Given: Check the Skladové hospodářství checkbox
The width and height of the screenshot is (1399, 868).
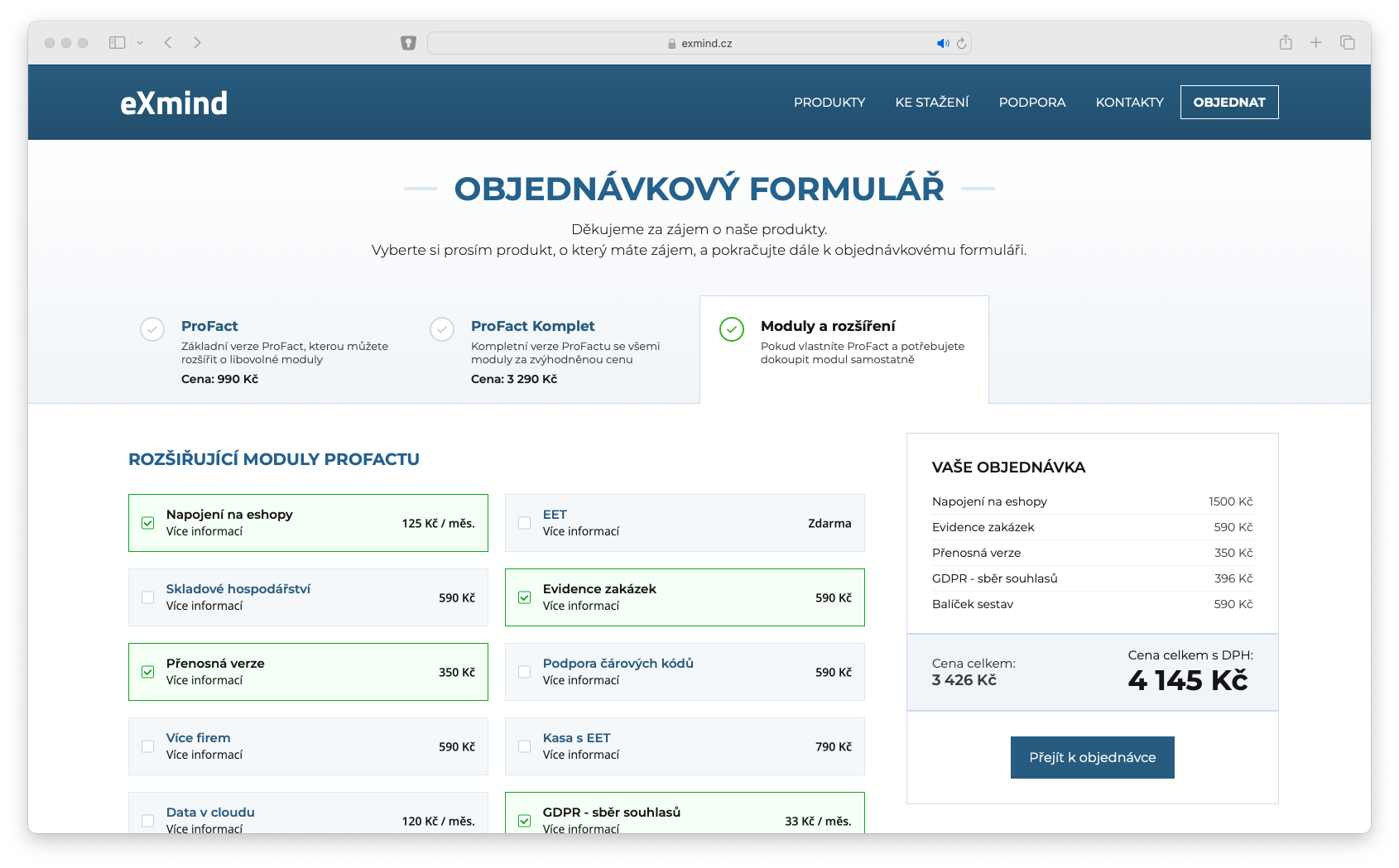Looking at the screenshot, I should click(x=148, y=597).
